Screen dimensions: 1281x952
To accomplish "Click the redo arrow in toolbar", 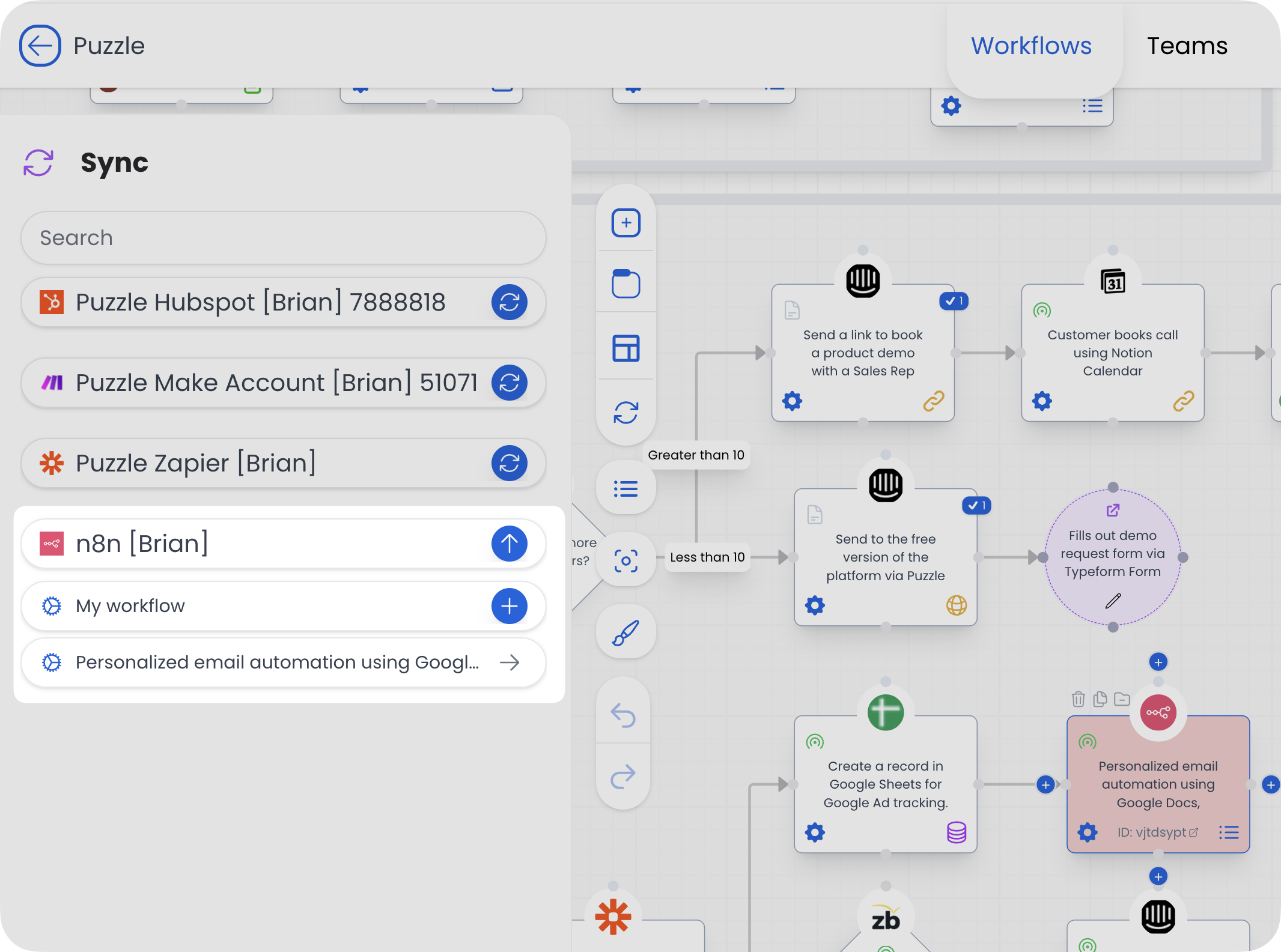I will click(623, 776).
